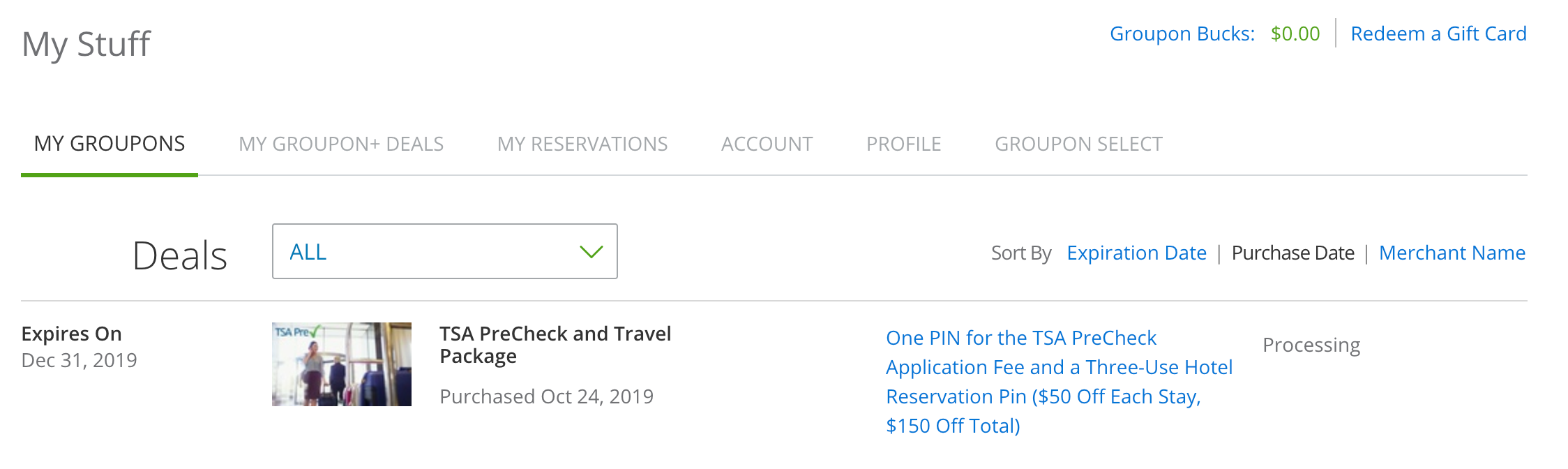Sort deals by Merchant Name

[x=1452, y=253]
